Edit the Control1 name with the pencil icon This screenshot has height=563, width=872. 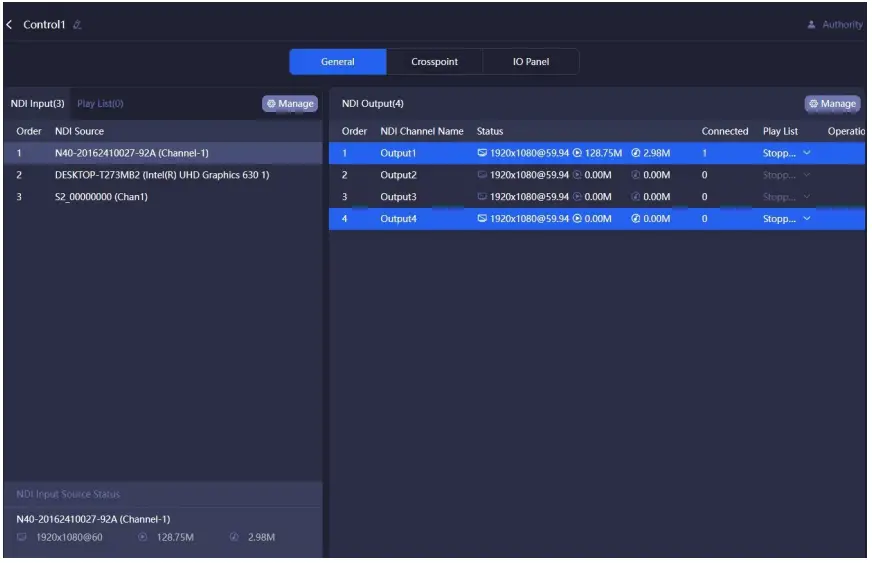pyautogui.click(x=77, y=24)
